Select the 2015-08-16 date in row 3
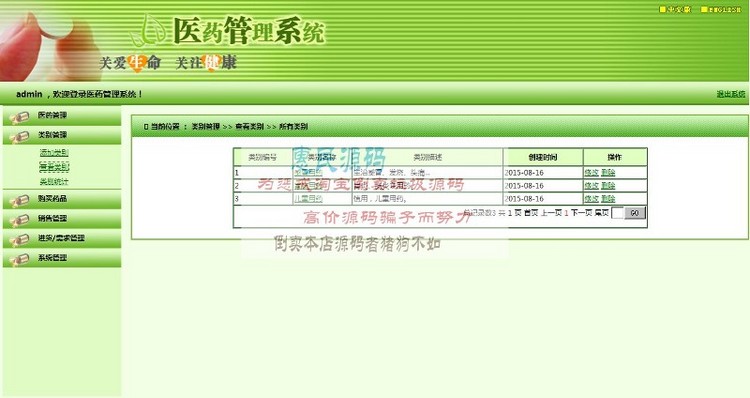750x398 pixels. coord(524,199)
